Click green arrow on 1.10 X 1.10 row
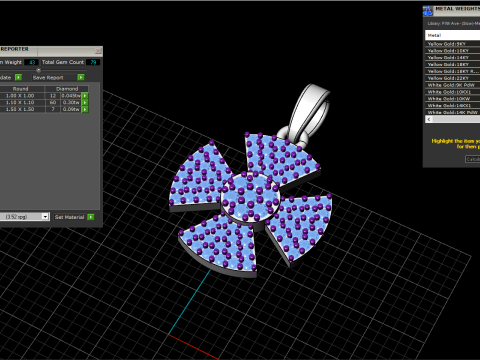 pos(85,102)
